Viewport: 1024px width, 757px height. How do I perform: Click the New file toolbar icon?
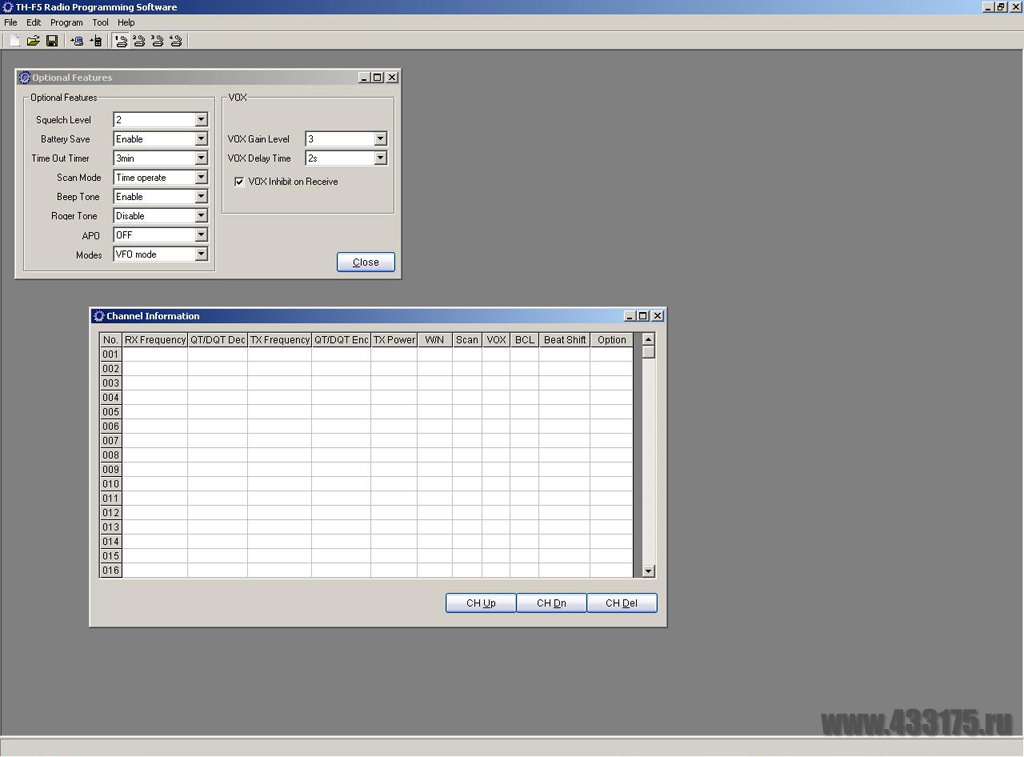pyautogui.click(x=14, y=41)
